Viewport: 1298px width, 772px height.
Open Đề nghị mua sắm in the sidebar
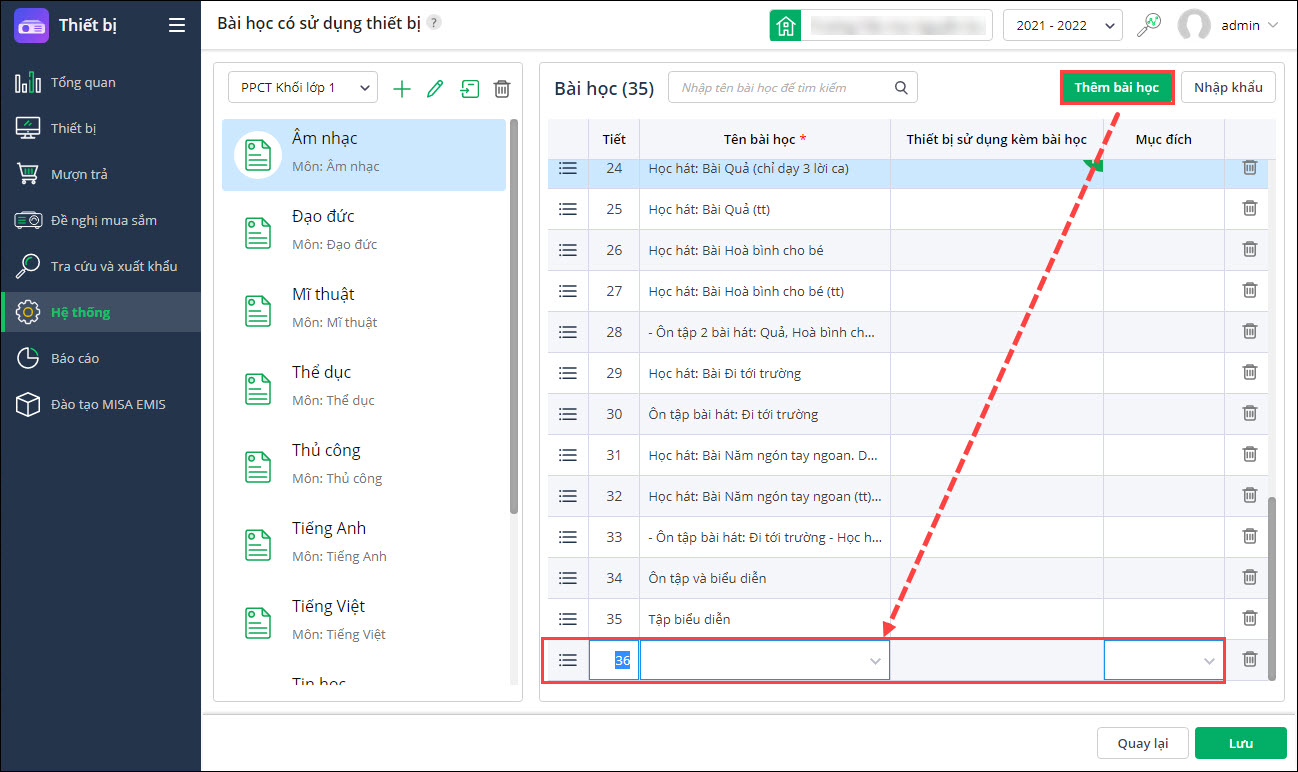coord(100,220)
